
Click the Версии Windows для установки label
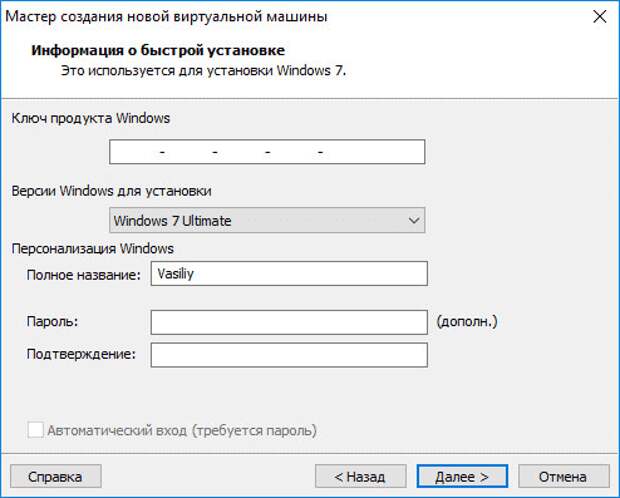coord(111,191)
